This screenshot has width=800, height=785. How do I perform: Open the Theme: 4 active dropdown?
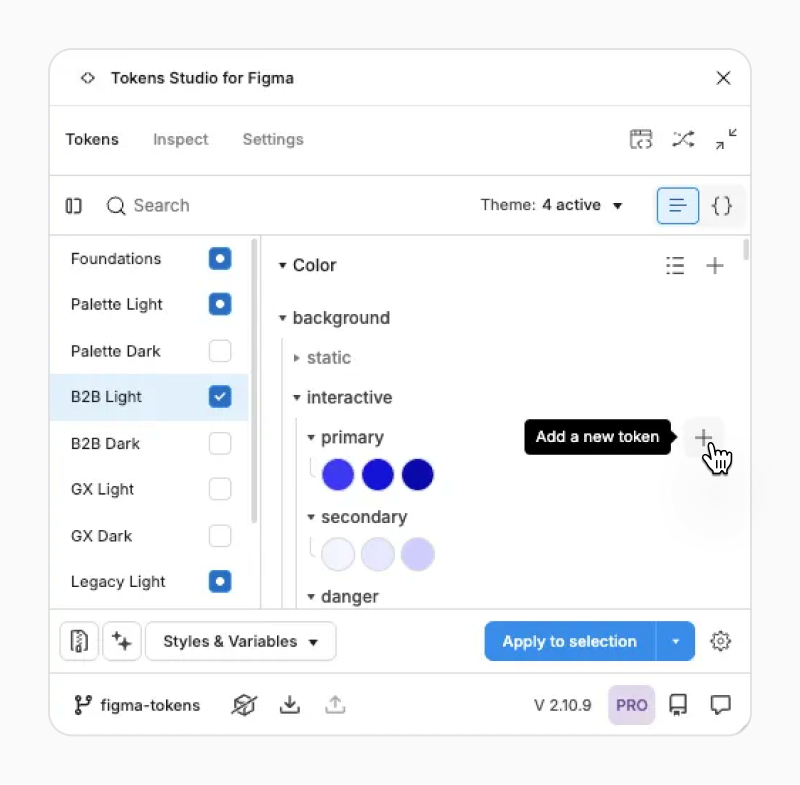[x=552, y=206]
